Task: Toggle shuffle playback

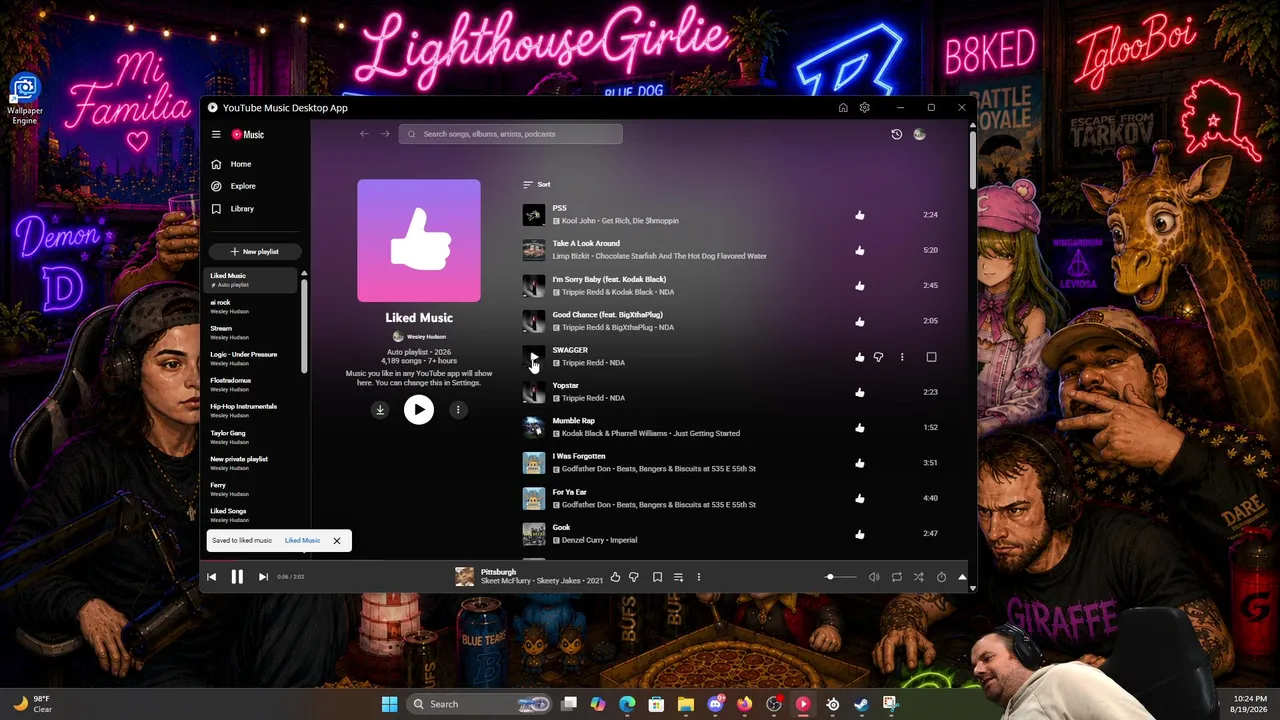Action: tap(919, 577)
